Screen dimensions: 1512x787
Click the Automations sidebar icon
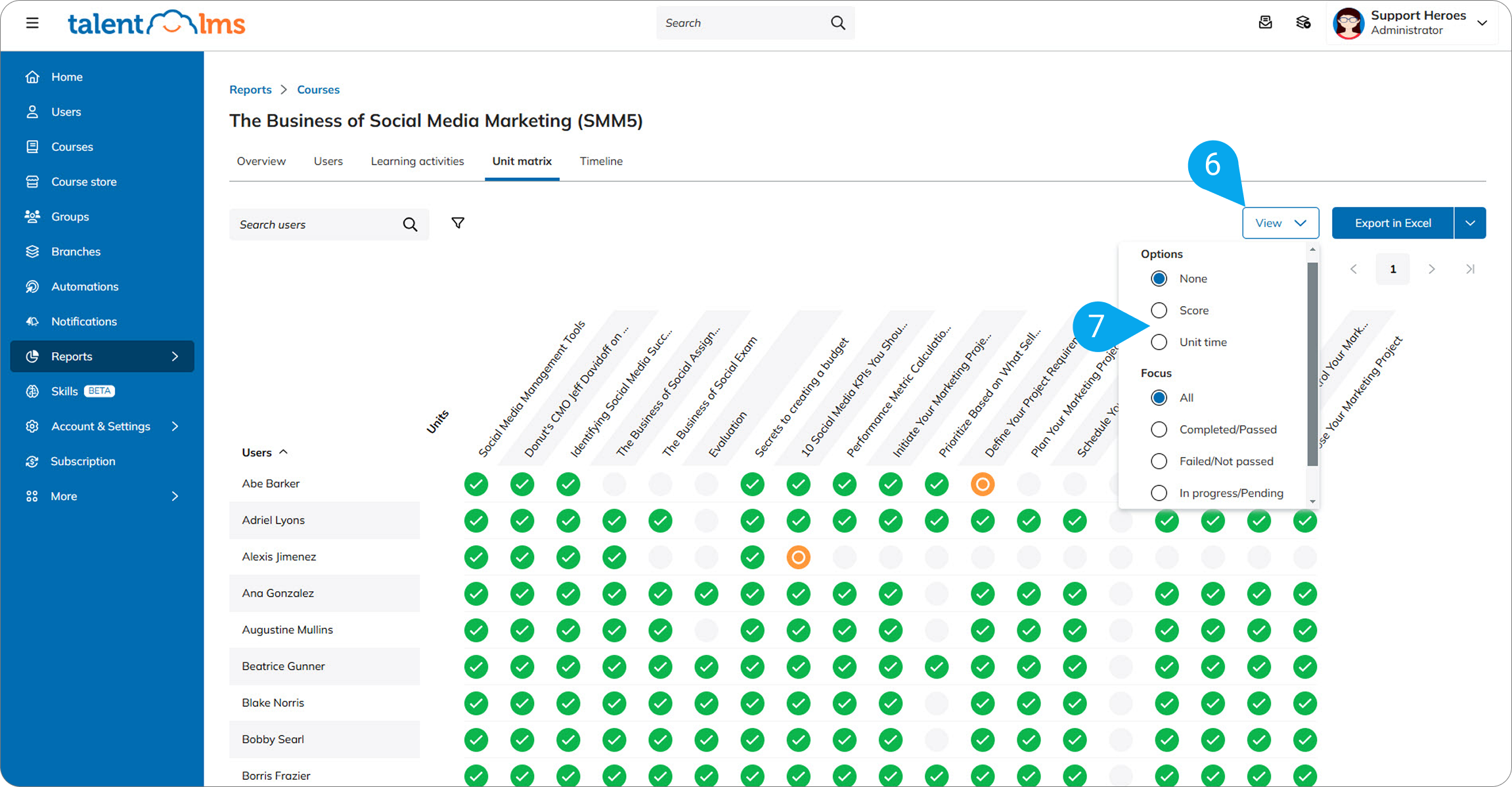coord(32,286)
